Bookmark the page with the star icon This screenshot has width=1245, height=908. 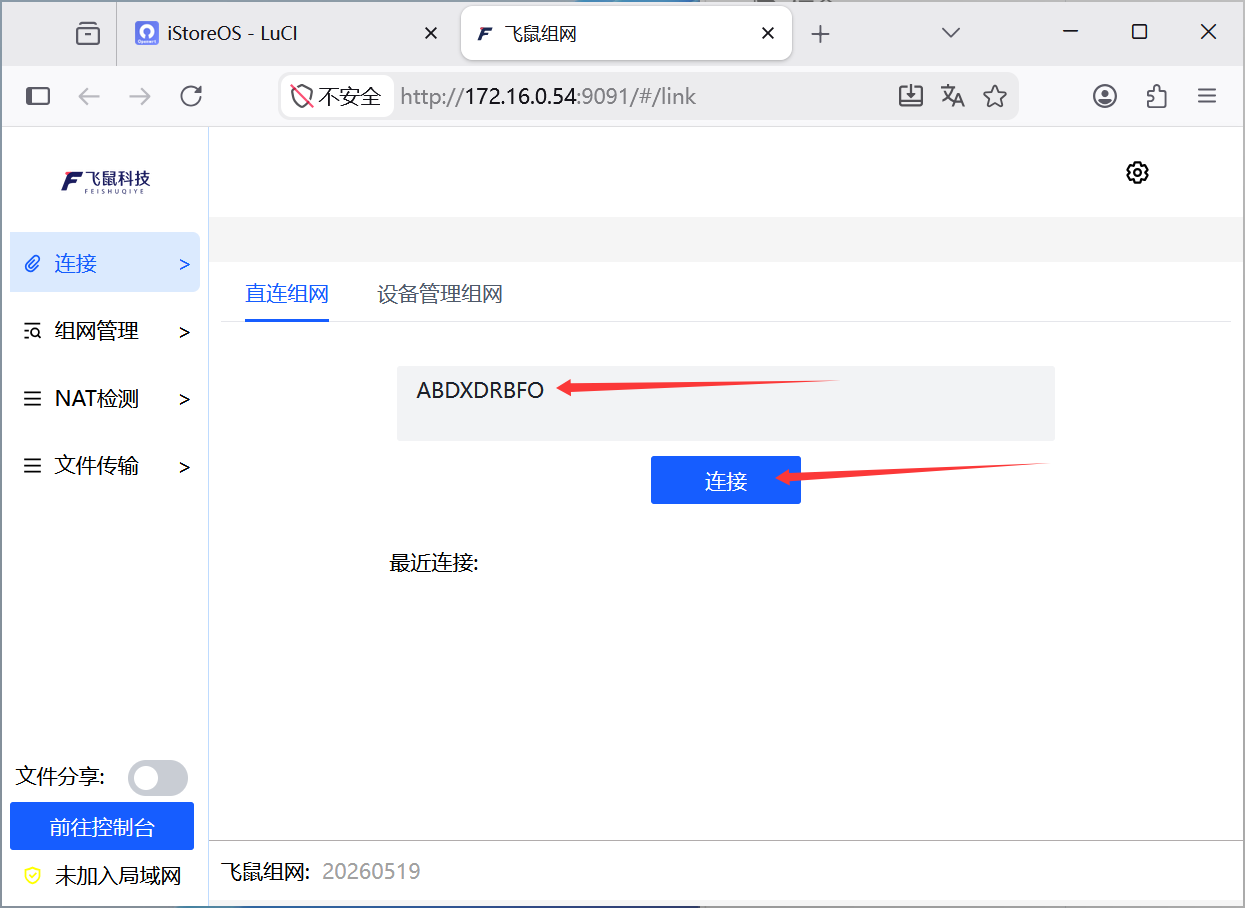click(x=994, y=96)
